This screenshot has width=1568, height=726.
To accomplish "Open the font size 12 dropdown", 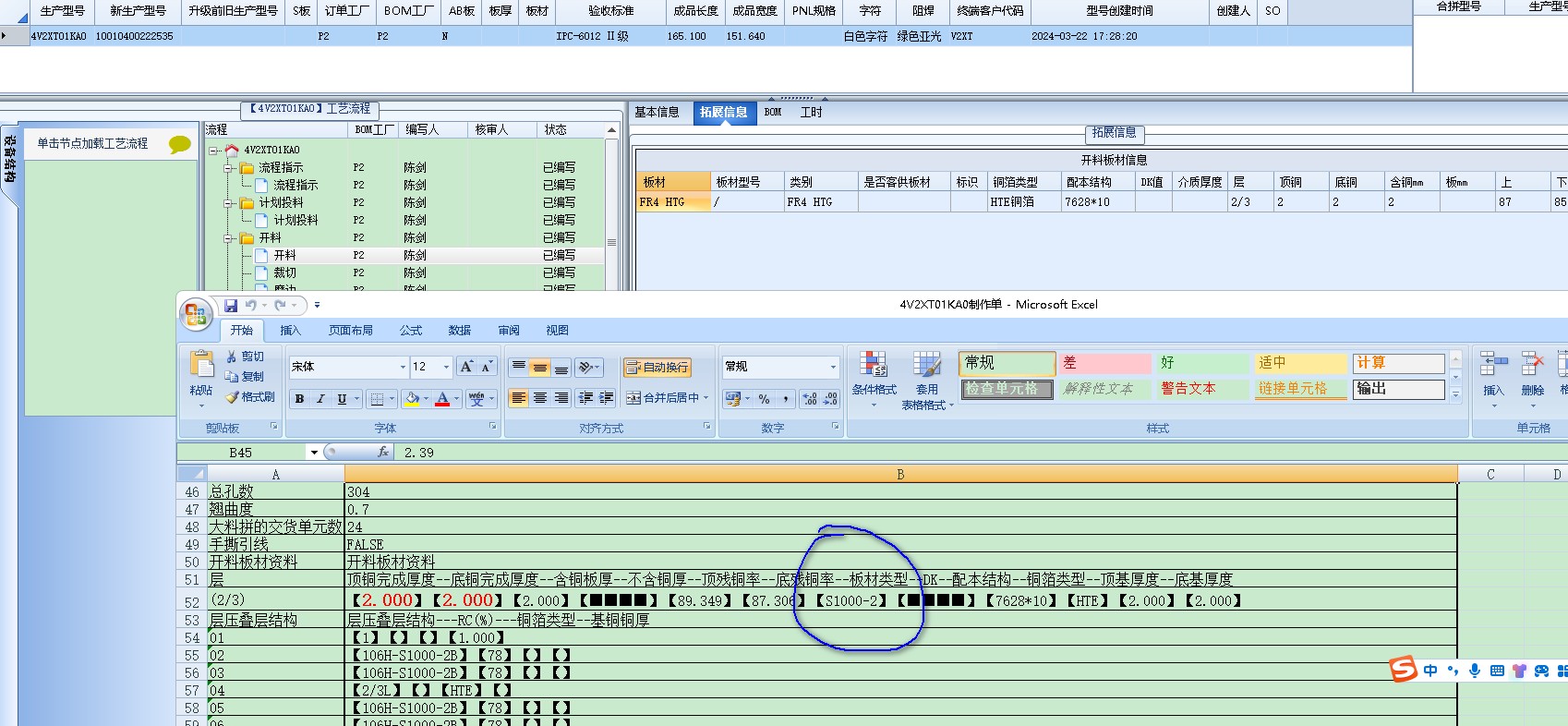I will [x=447, y=367].
